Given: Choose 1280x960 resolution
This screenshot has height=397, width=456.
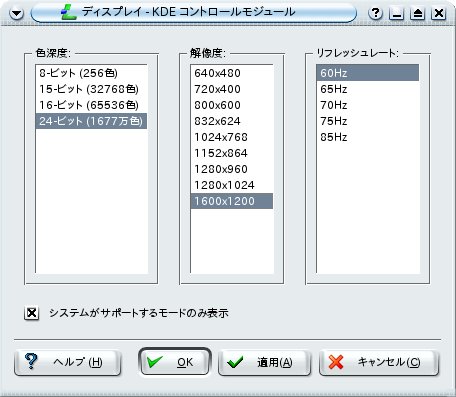Looking at the screenshot, I should click(x=232, y=169).
